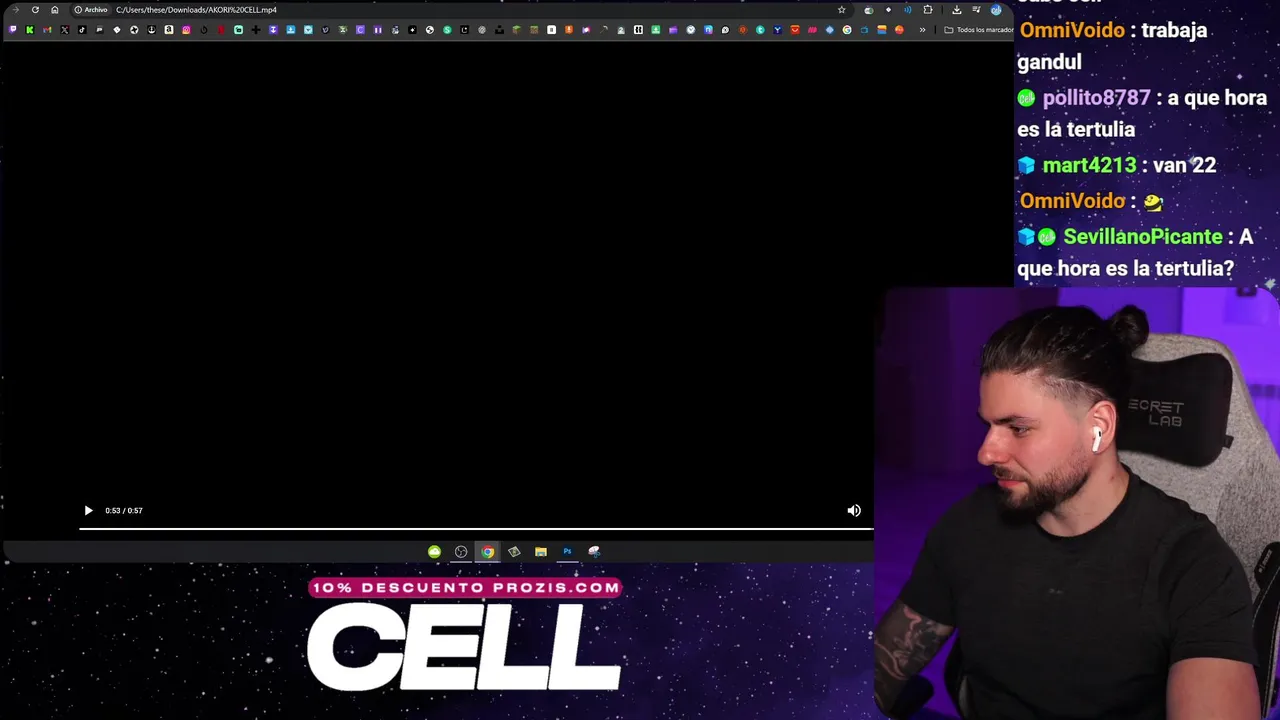Seek on the video progress bar

point(476,529)
